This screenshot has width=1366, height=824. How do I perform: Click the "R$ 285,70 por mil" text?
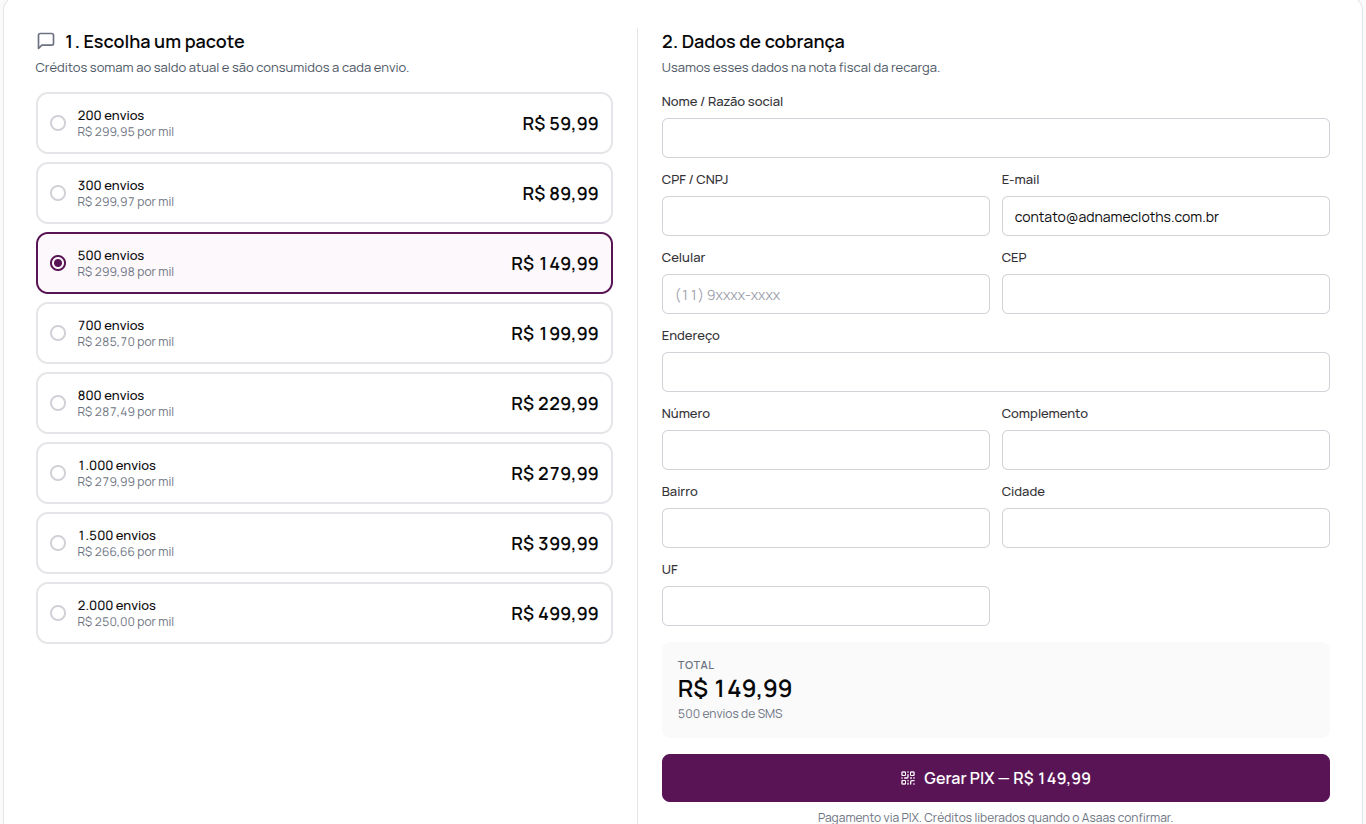[x=126, y=342]
